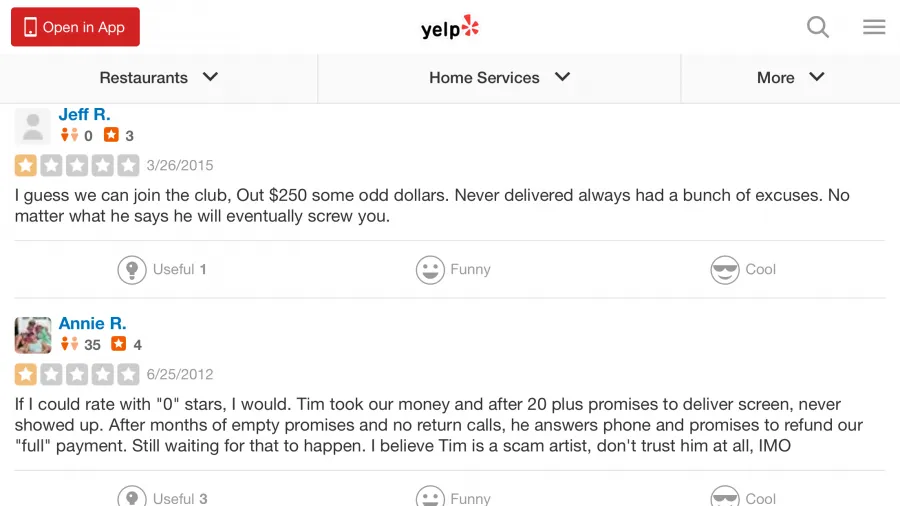Viewport: 900px width, 506px height.
Task: Open the hamburger menu icon
Action: click(x=874, y=26)
